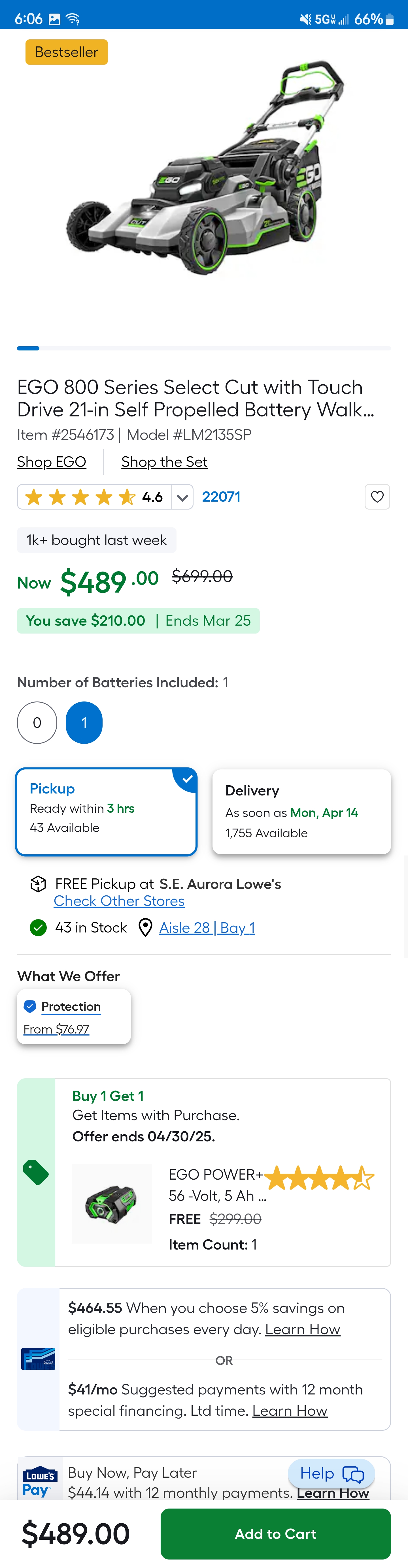The width and height of the screenshot is (408, 1568).
Task: Tap the heart icon to save item
Action: 377,497
